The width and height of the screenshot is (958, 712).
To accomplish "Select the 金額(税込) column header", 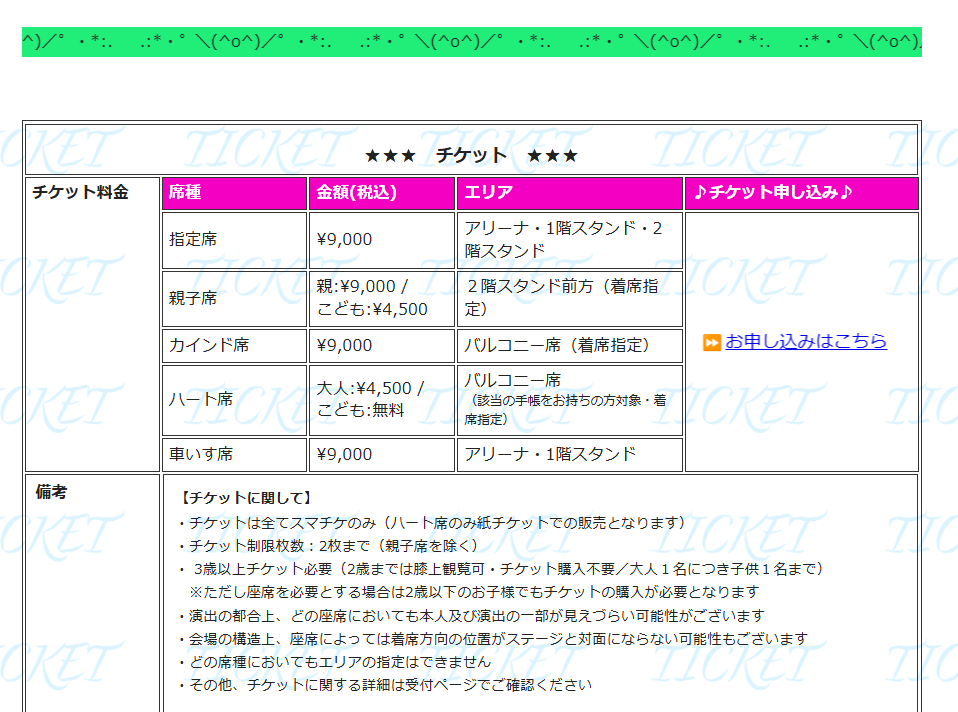I will pyautogui.click(x=382, y=193).
